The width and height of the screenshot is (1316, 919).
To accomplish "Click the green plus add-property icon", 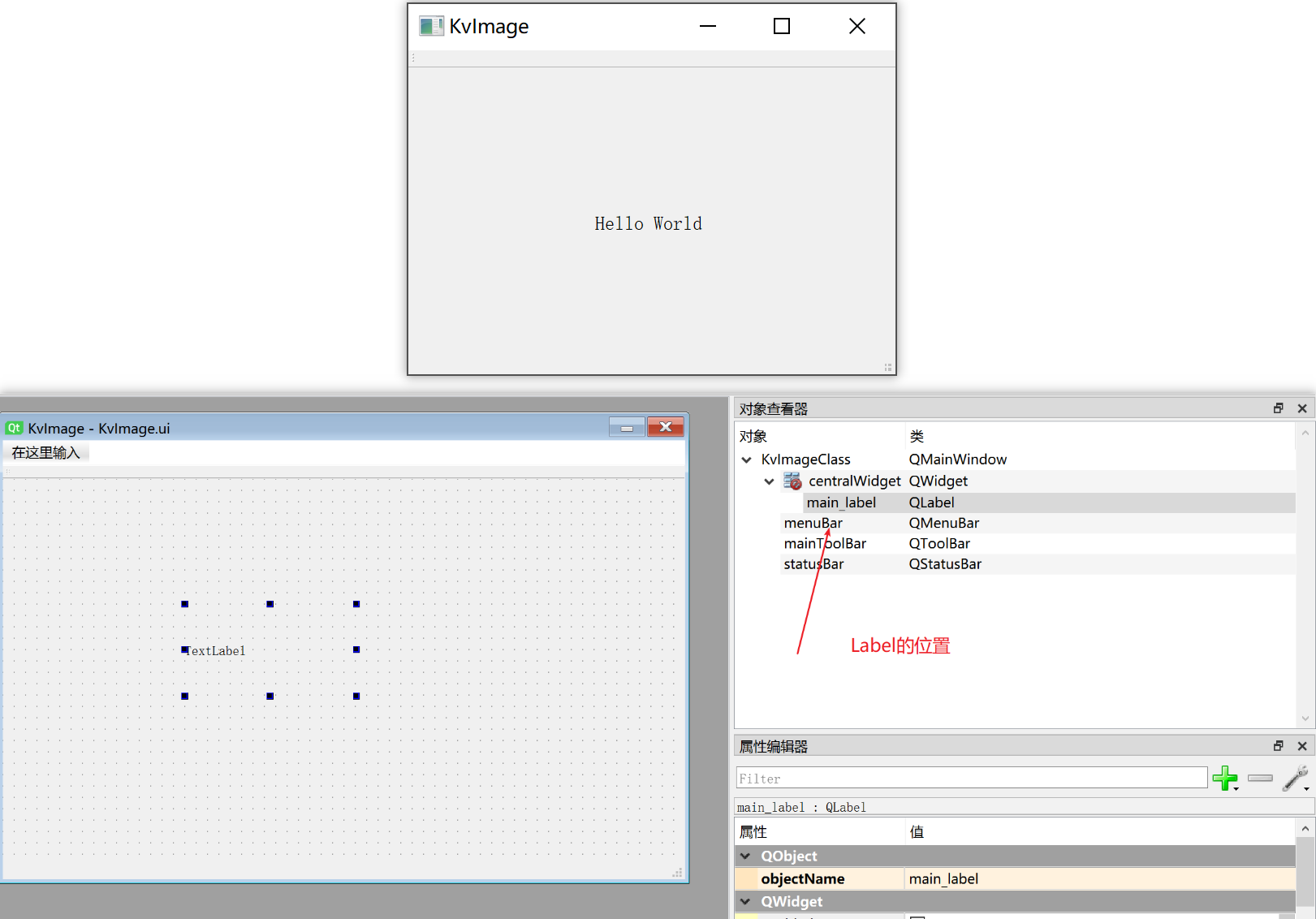I will coord(1224,778).
